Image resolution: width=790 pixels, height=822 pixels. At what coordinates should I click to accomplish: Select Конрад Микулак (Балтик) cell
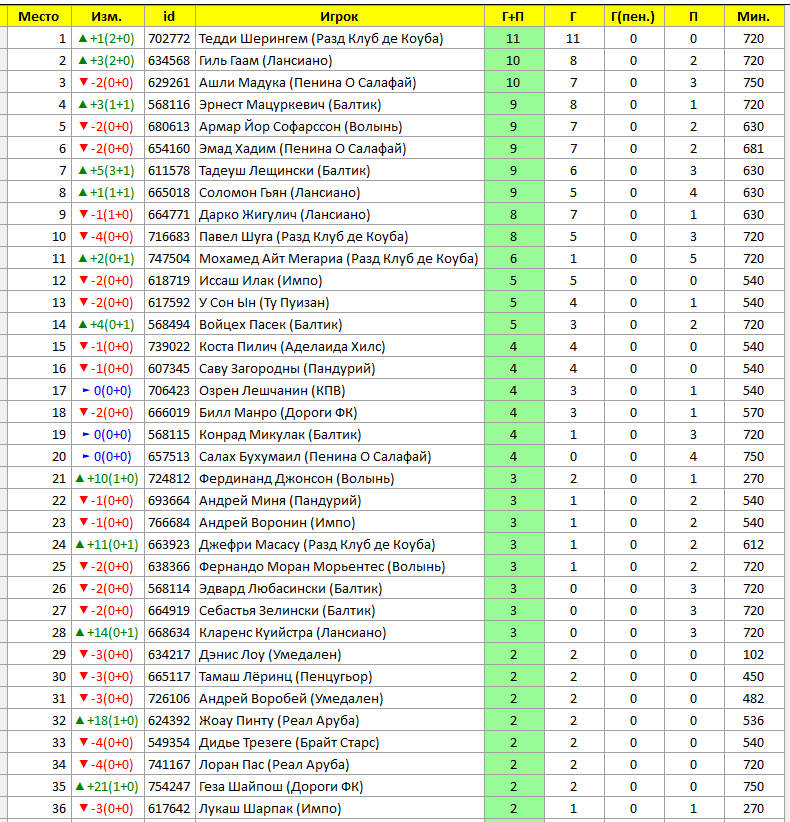coord(340,435)
